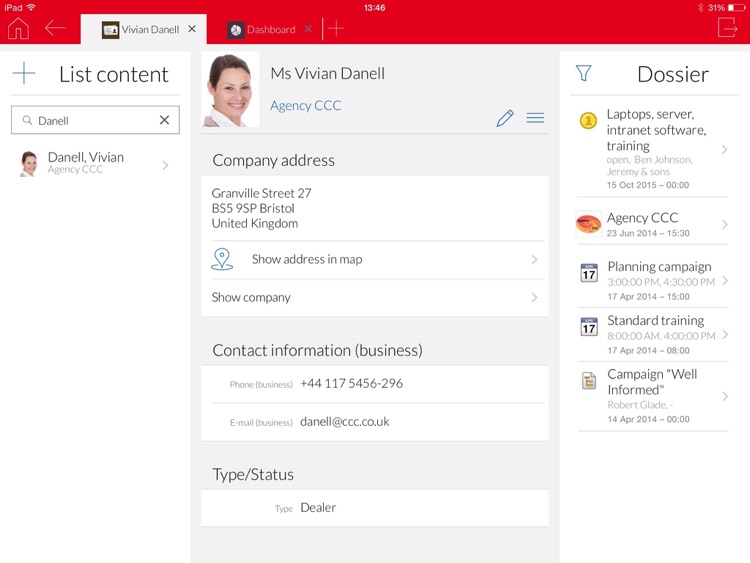The height and width of the screenshot is (563, 750).
Task: Add new item in List content
Action: coord(24,74)
